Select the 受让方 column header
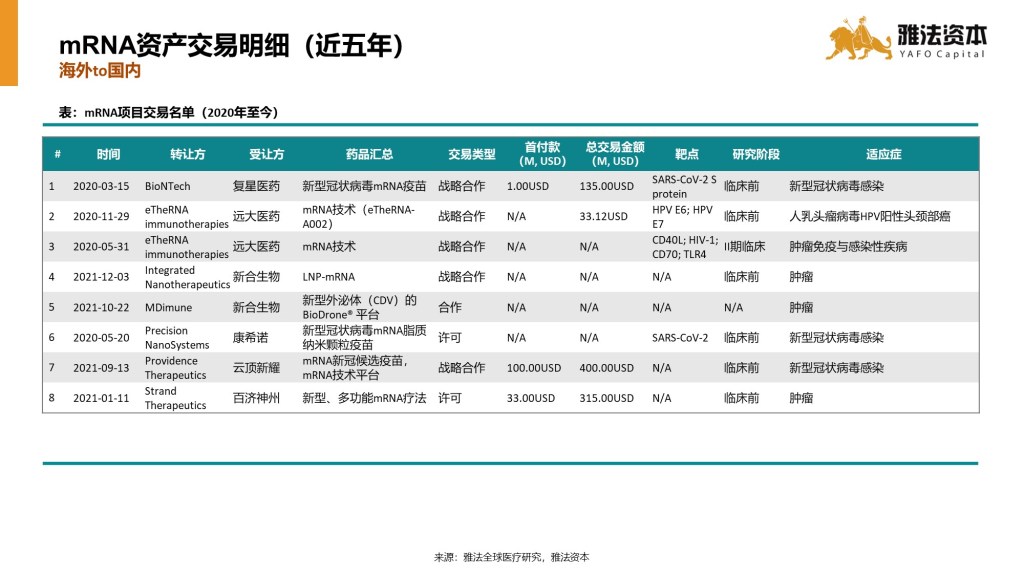This screenshot has height=576, width=1024. [x=266, y=154]
